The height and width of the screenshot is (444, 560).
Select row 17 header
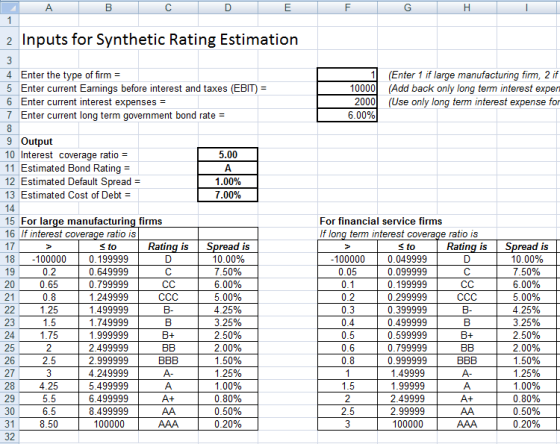click(x=9, y=246)
